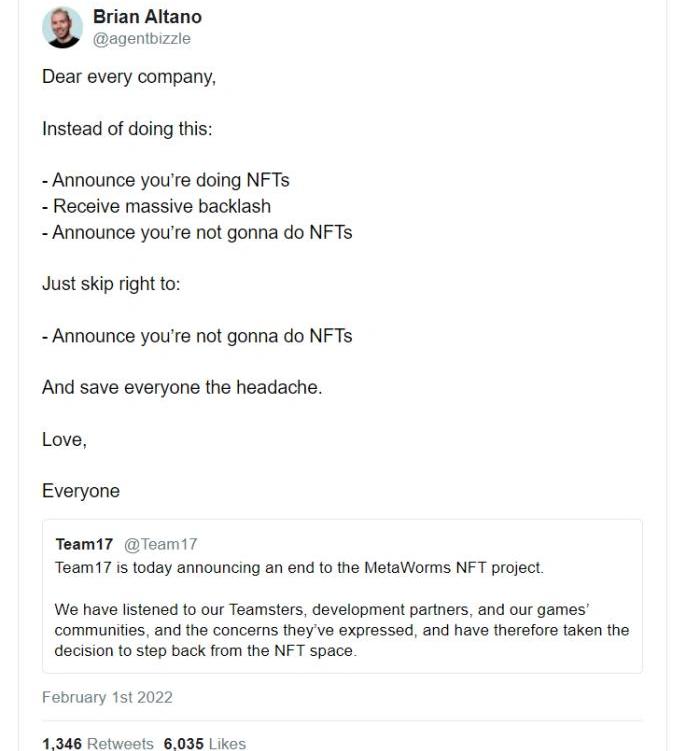Open quoted tweet's MetaWorms NFT project sentence
Image resolution: width=686 pixels, height=751 pixels.
(x=299, y=568)
